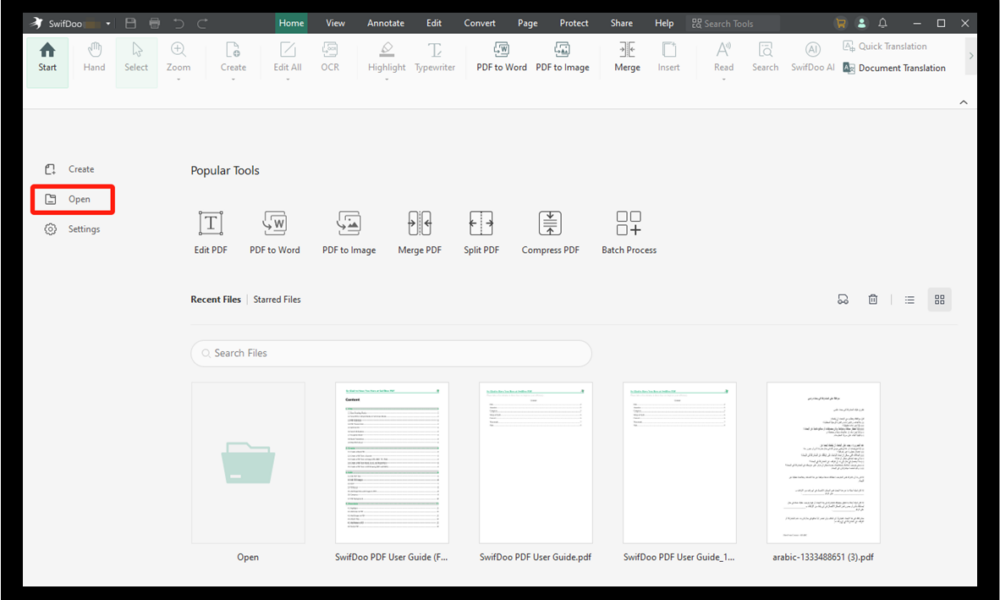The image size is (1000, 600).
Task: Click the trash icon to clear recent files
Action: 872,299
